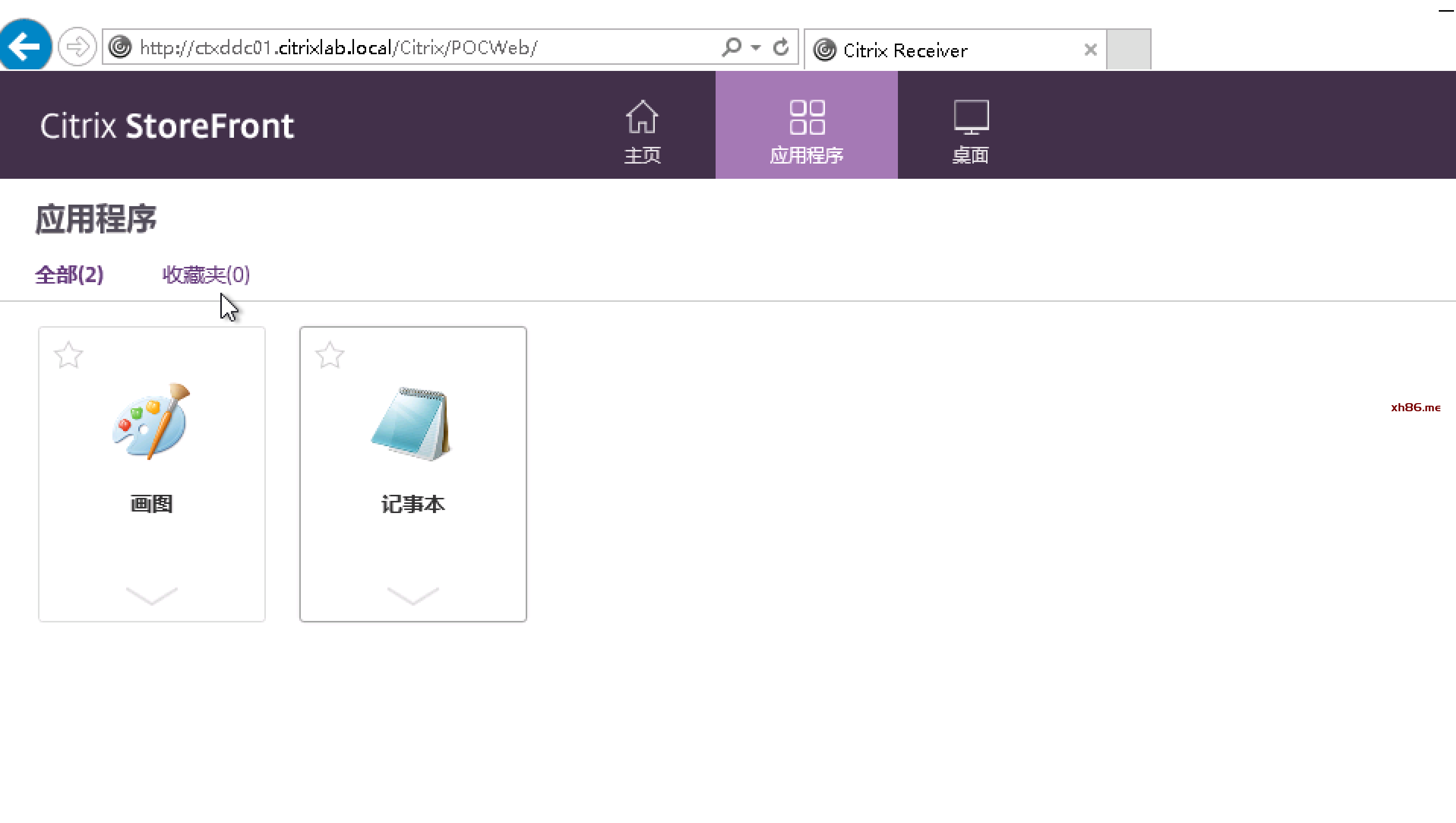Toggle favorite star on 记事本 tile
This screenshot has width=1456, height=823.
pos(330,356)
